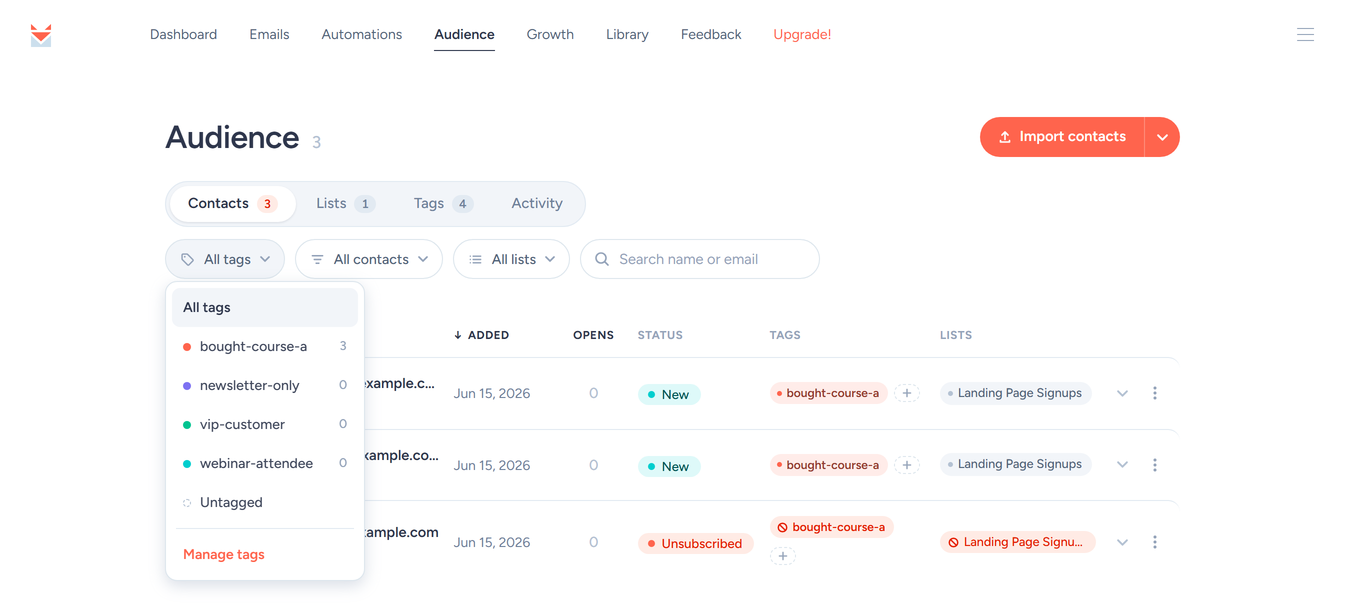This screenshot has height=605, width=1360.
Task: Click blocked icon on unsubscribed bought-course-a tag
Action: [x=783, y=527]
